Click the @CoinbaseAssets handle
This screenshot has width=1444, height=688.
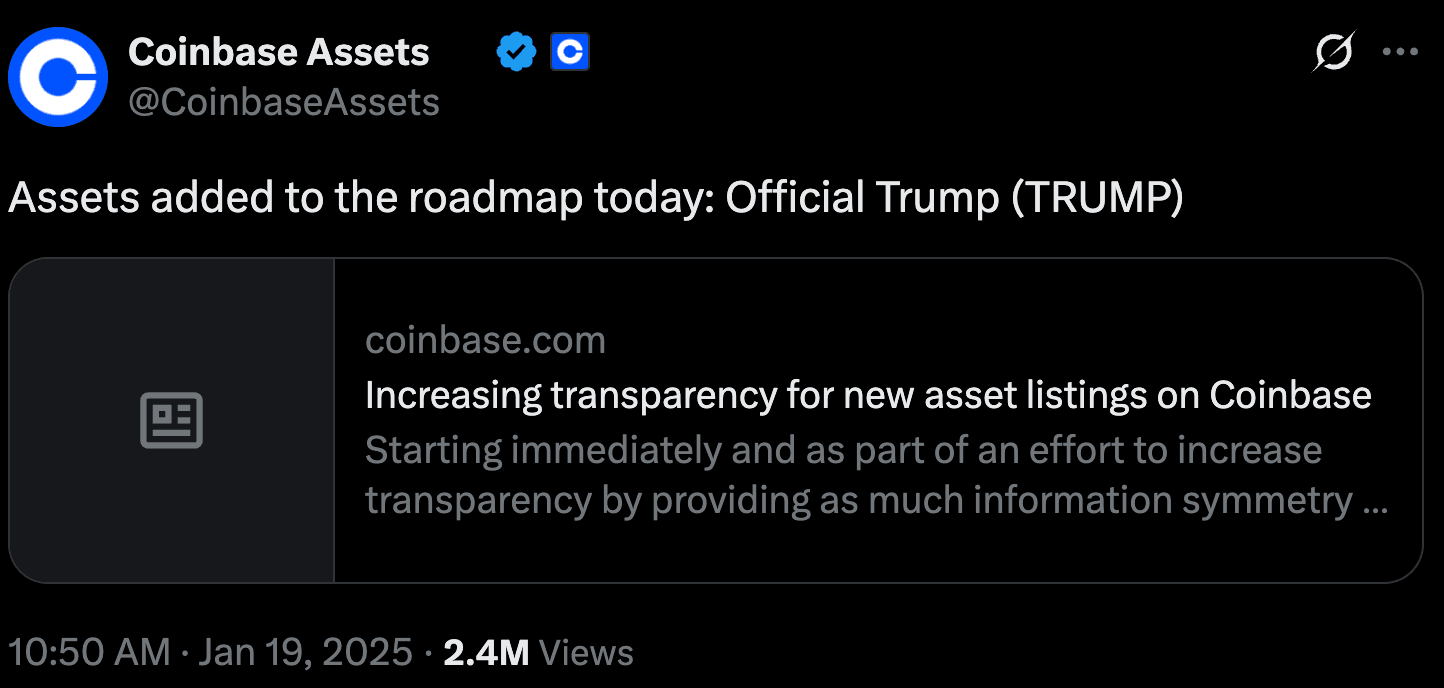283,101
